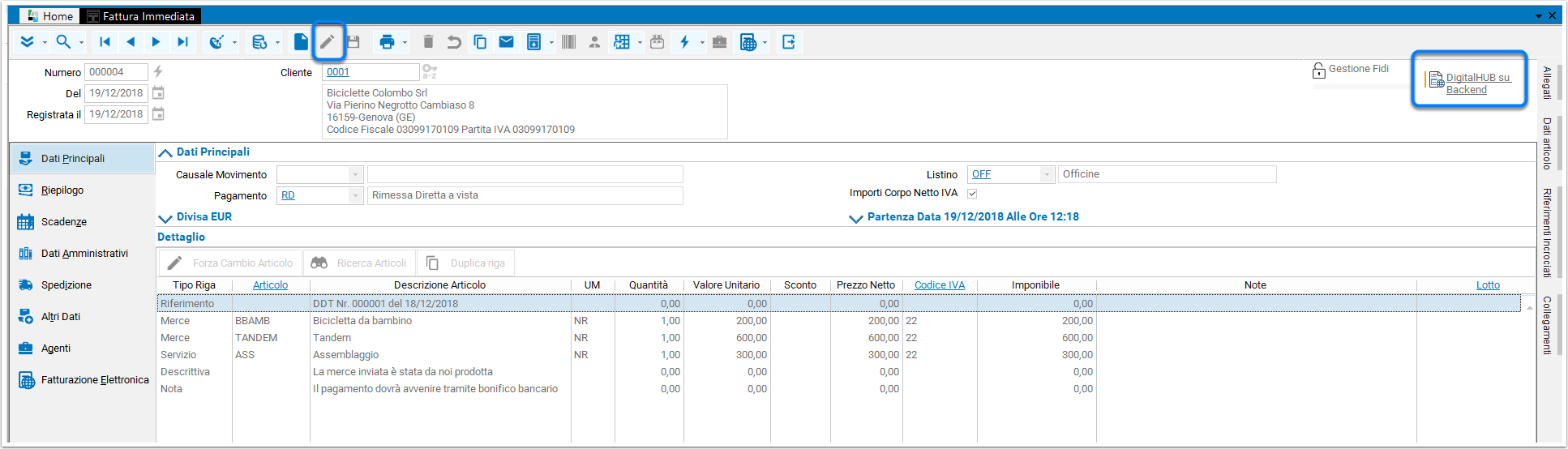Open the calendar picker for Del date
Screen dimensions: 1568x449
point(159,93)
